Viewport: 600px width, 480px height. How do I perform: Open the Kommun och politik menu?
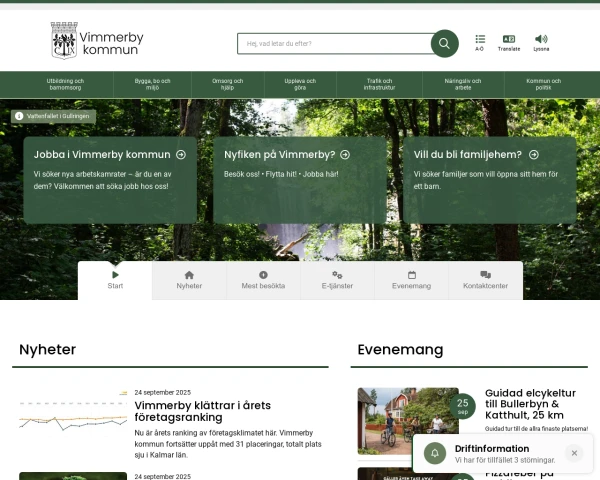pos(543,84)
